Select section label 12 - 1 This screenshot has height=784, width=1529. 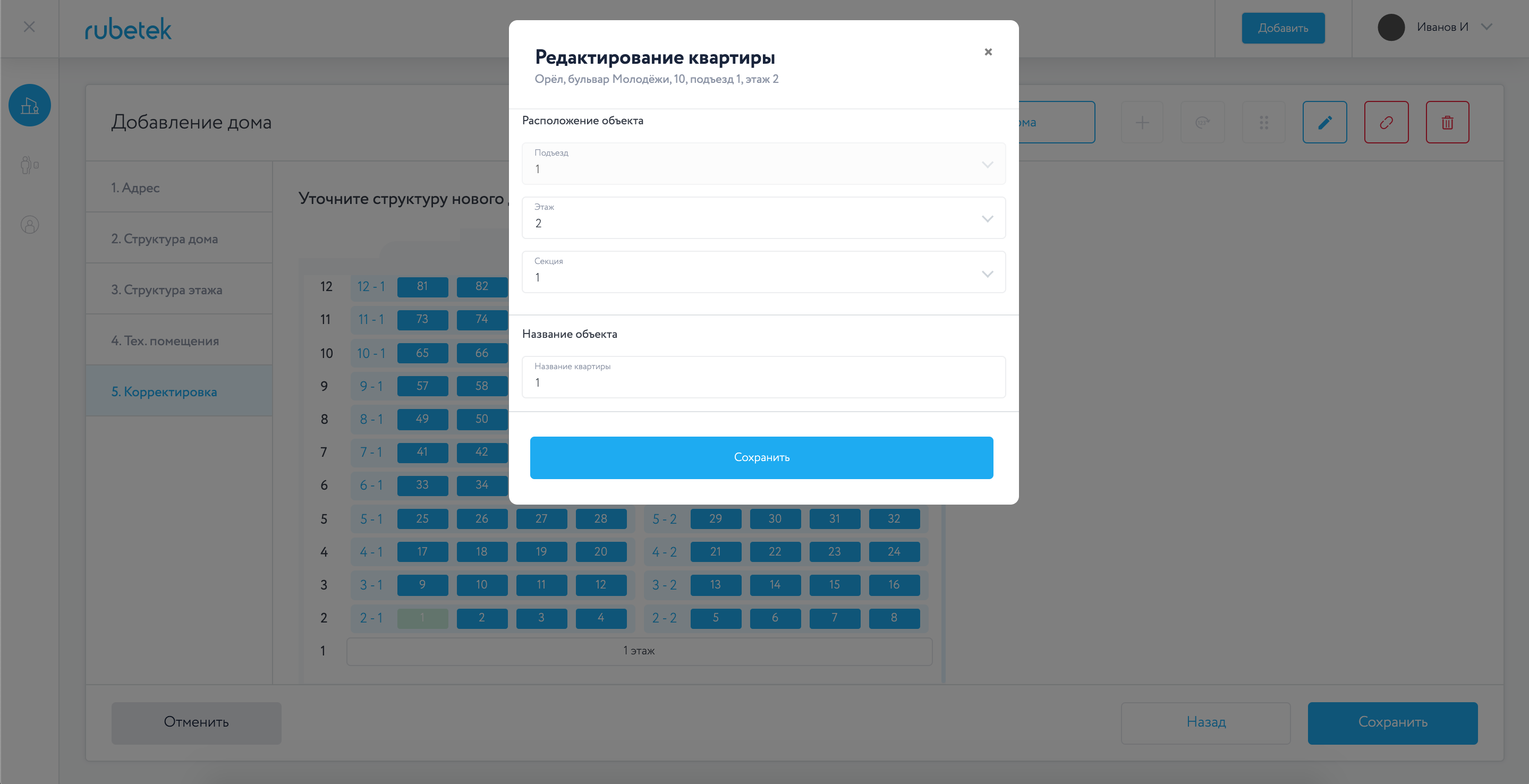[x=371, y=287]
